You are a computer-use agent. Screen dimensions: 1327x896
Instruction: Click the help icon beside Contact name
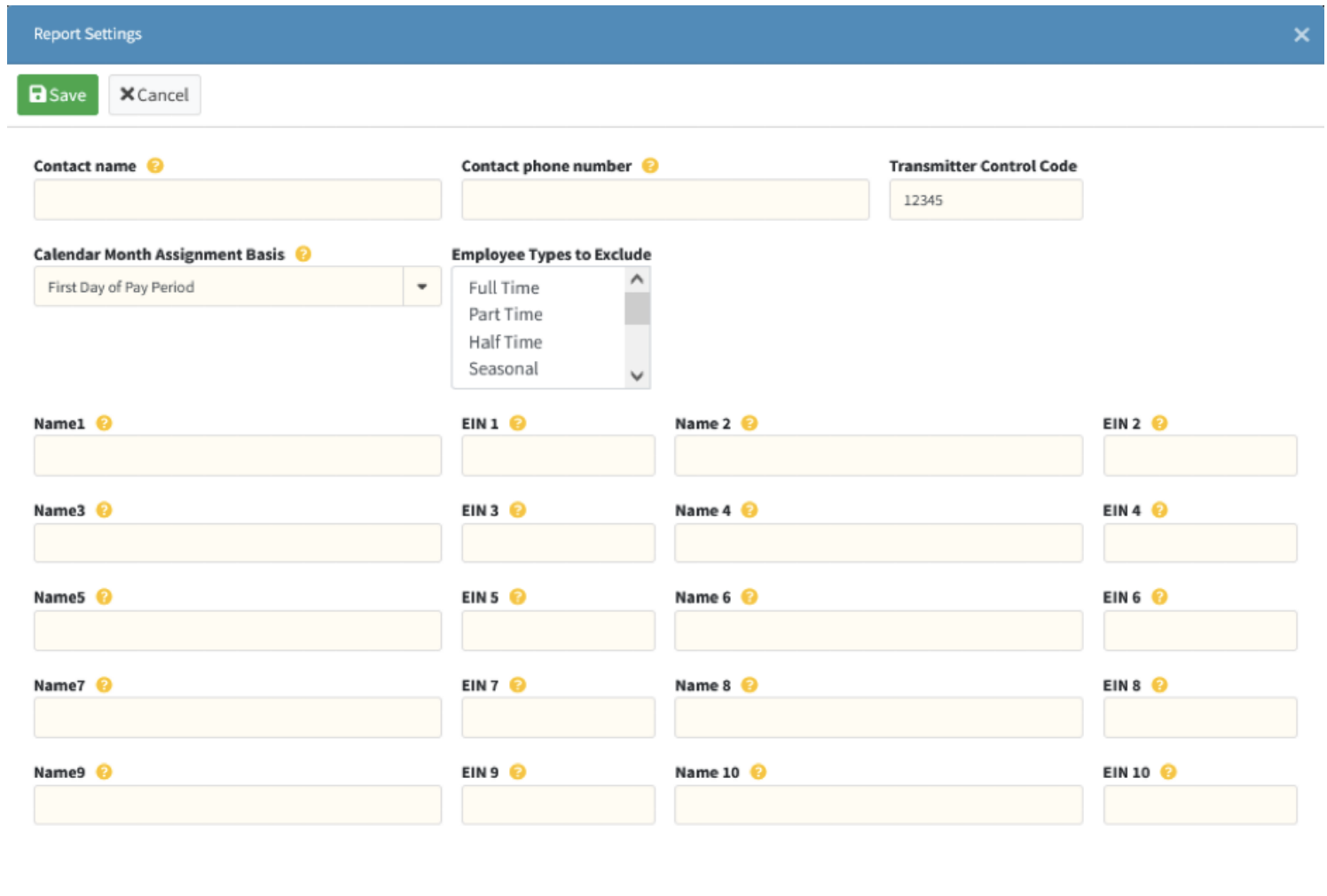click(x=155, y=166)
